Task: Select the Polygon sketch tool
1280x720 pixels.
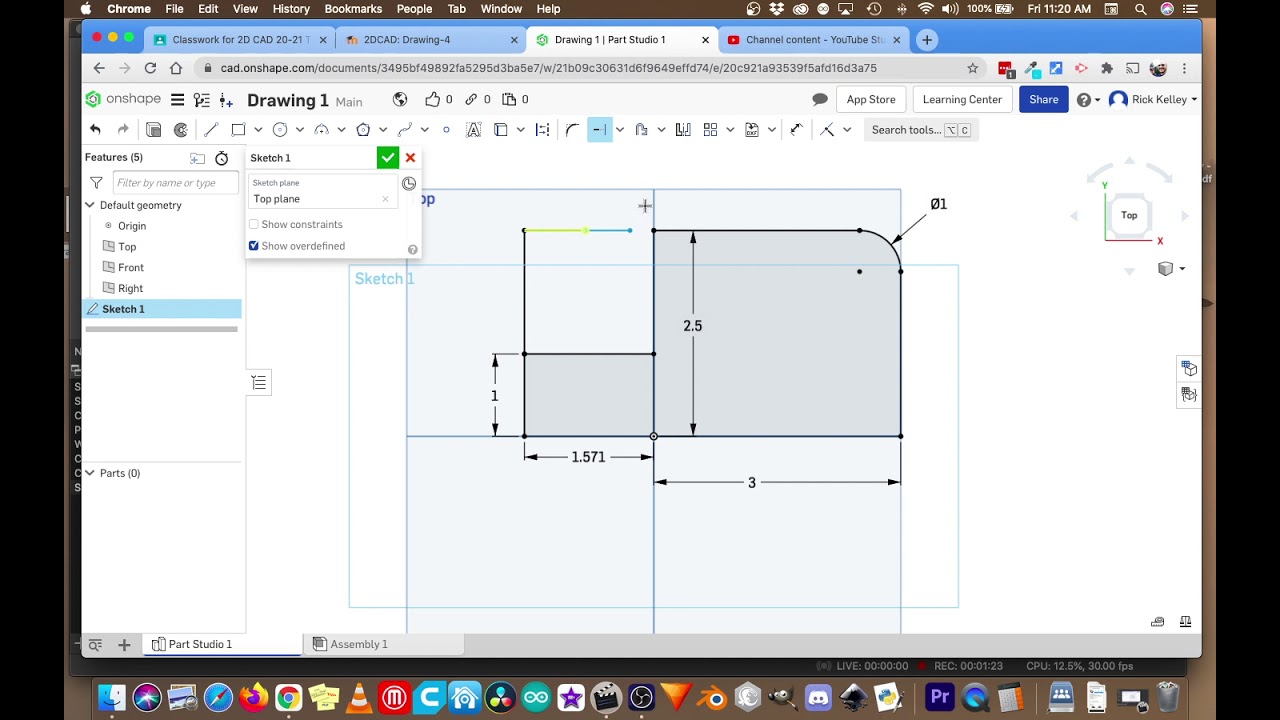Action: tap(363, 130)
